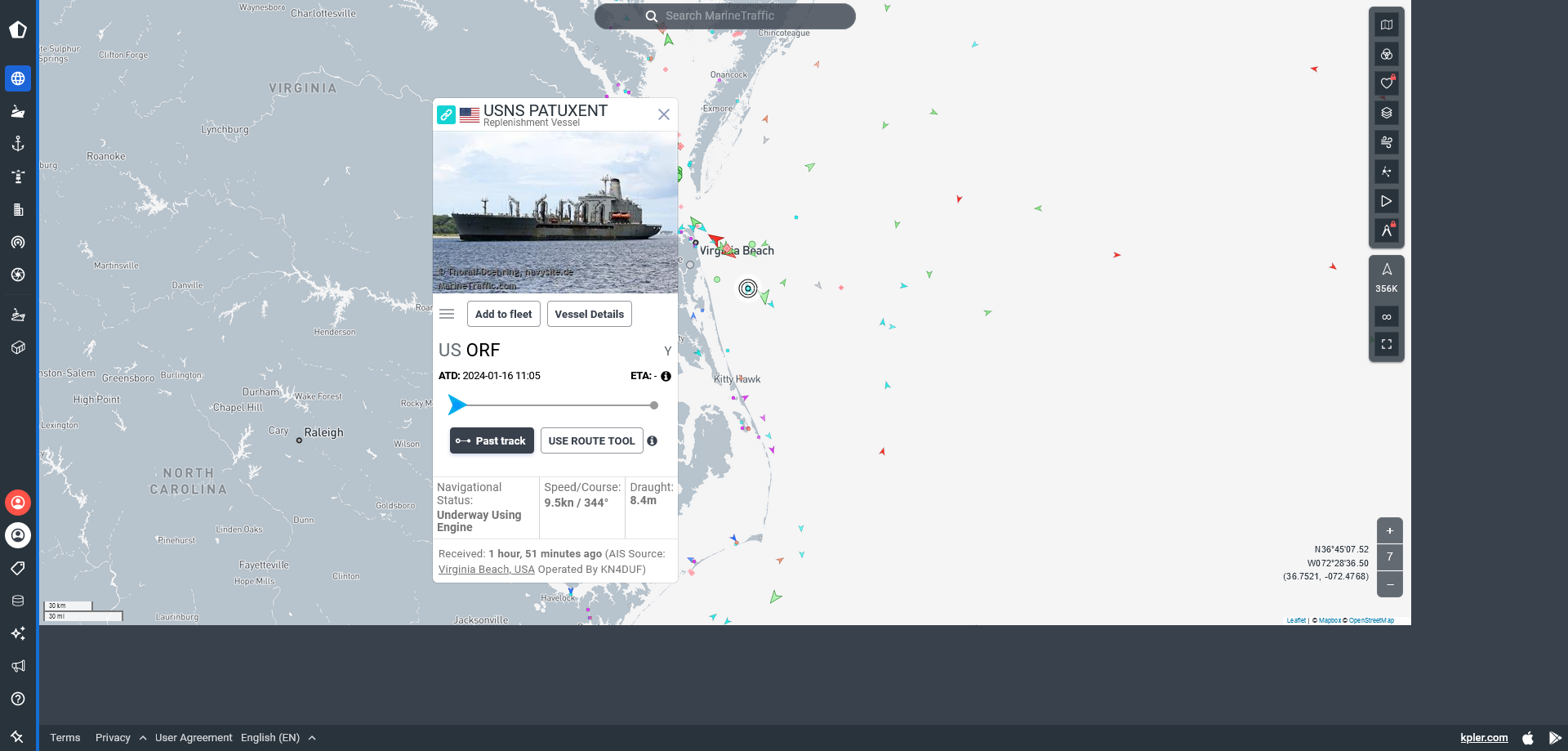Open the Ports anchor icon
Screen dimensions: 1568x751
(x=18, y=144)
